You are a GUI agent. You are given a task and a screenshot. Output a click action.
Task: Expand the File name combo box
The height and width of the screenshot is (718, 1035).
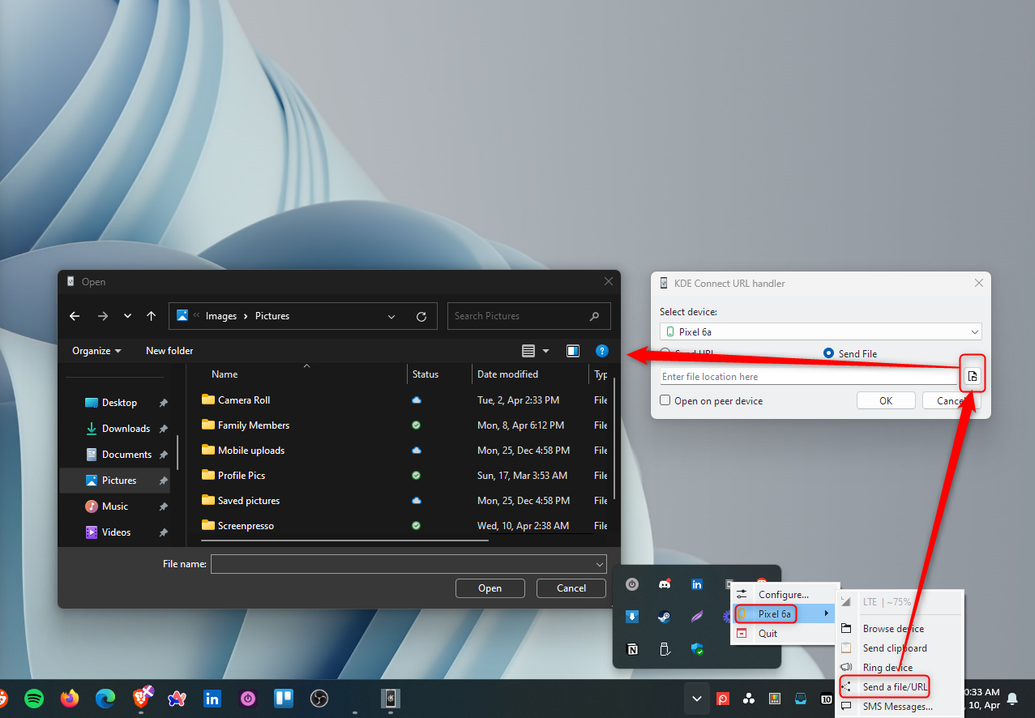(x=599, y=564)
